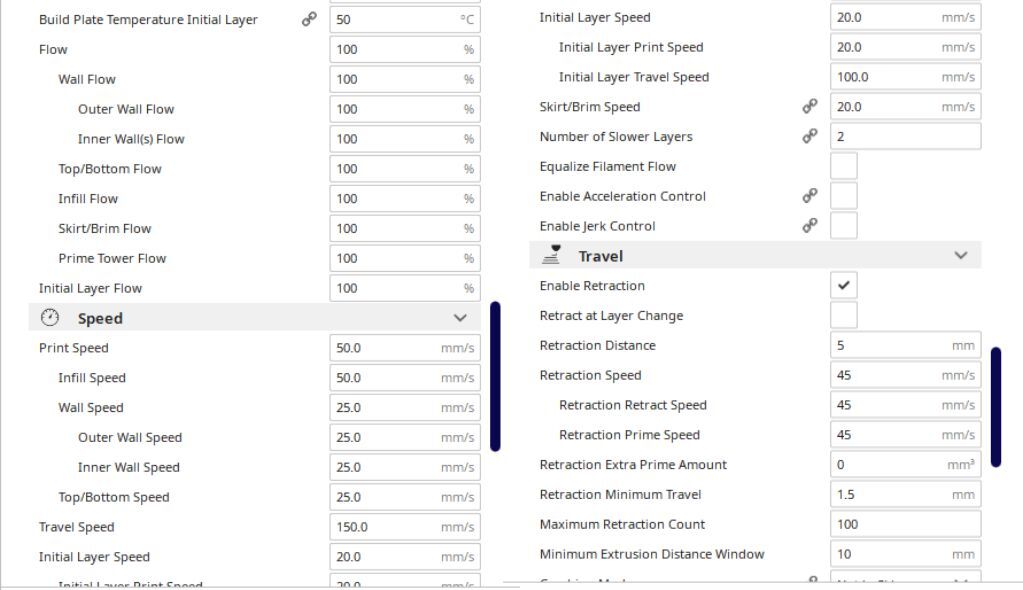Click link icon next to Enable Acceleration Control
The image size is (1023, 590).
click(810, 196)
